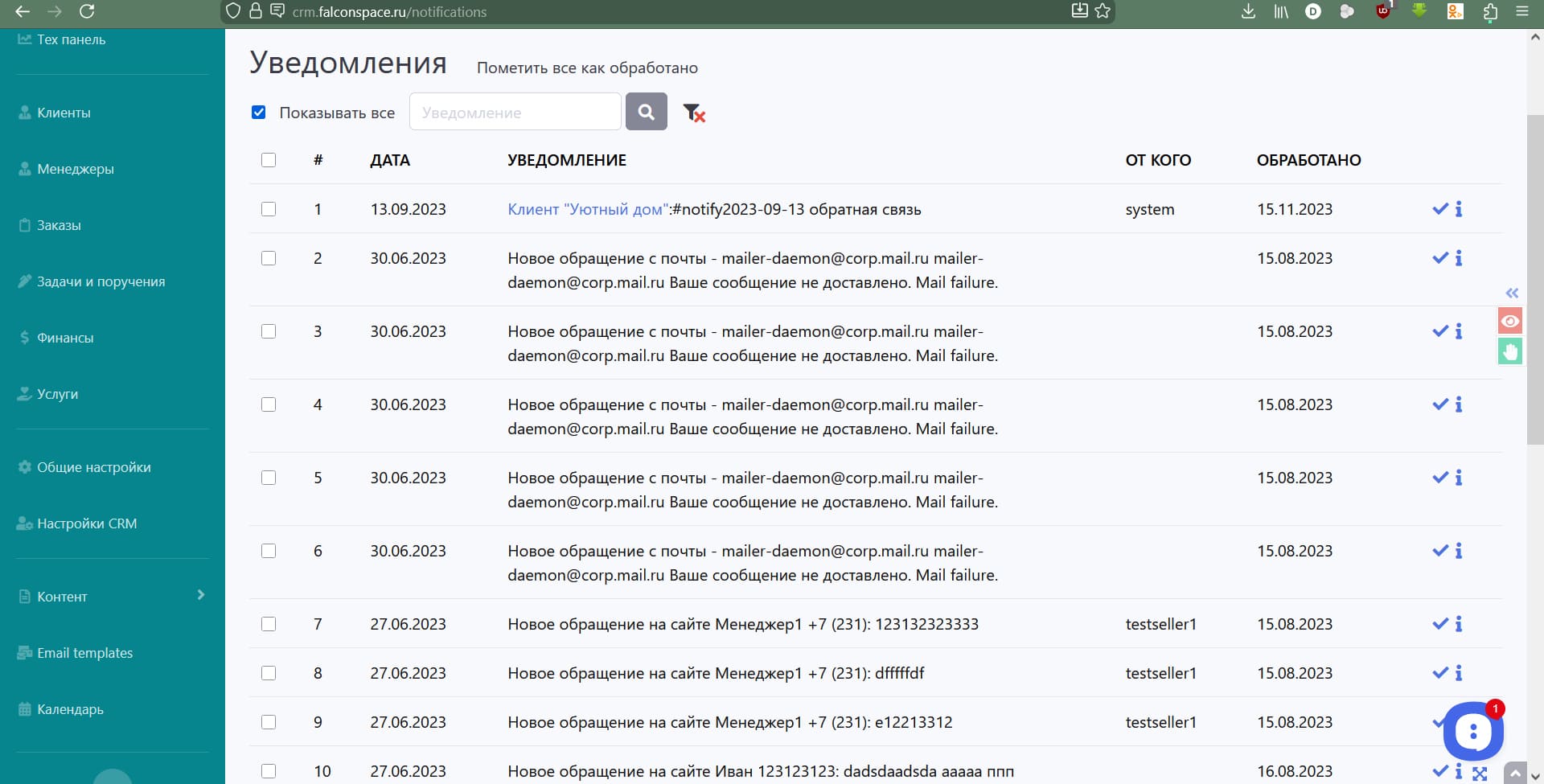Open Клиенты in the sidebar
Viewport: 1544px width, 784px height.
64,113
